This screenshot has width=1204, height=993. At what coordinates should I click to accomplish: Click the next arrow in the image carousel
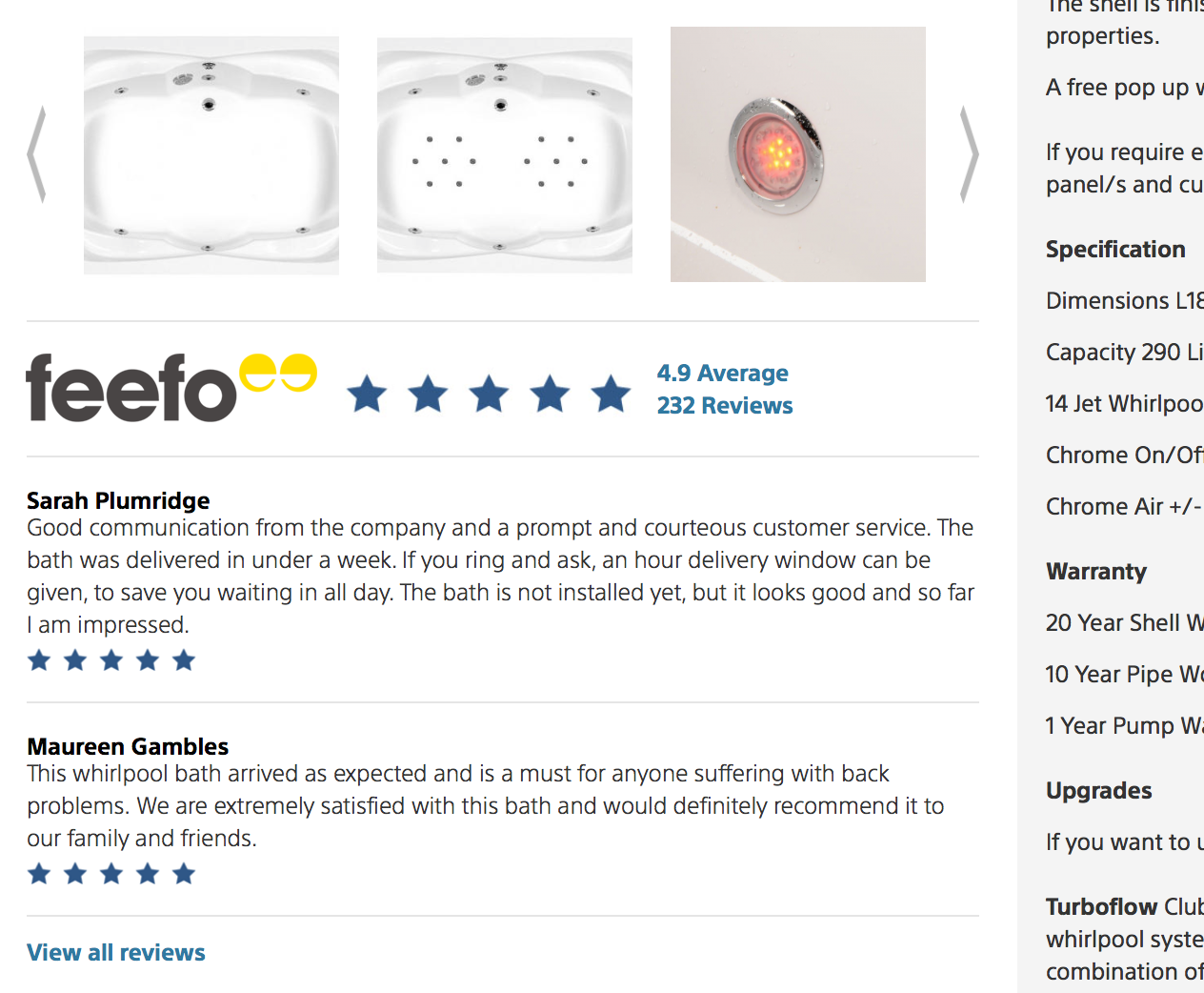coord(969,154)
